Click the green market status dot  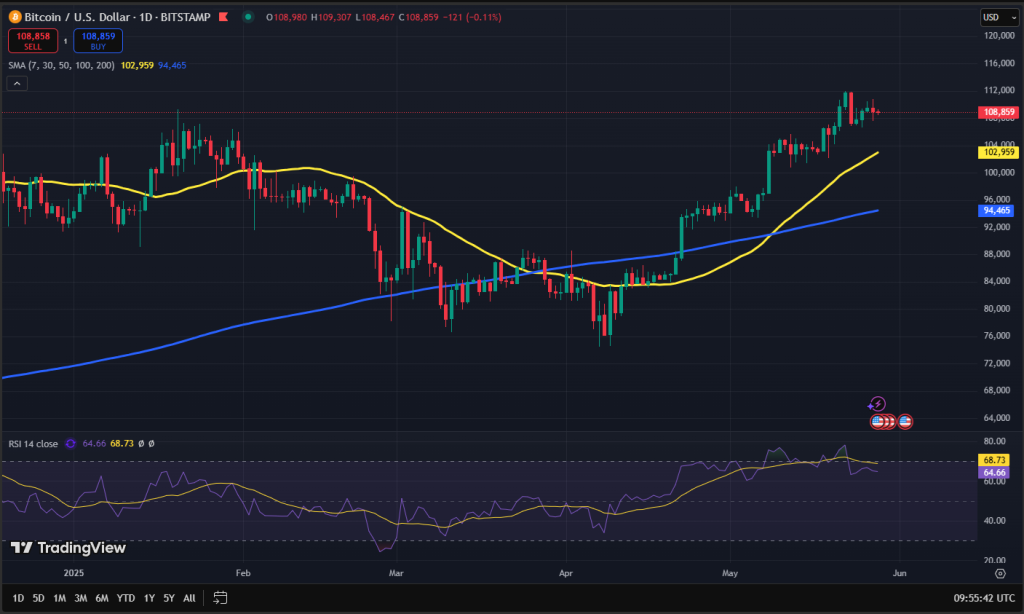(248, 17)
